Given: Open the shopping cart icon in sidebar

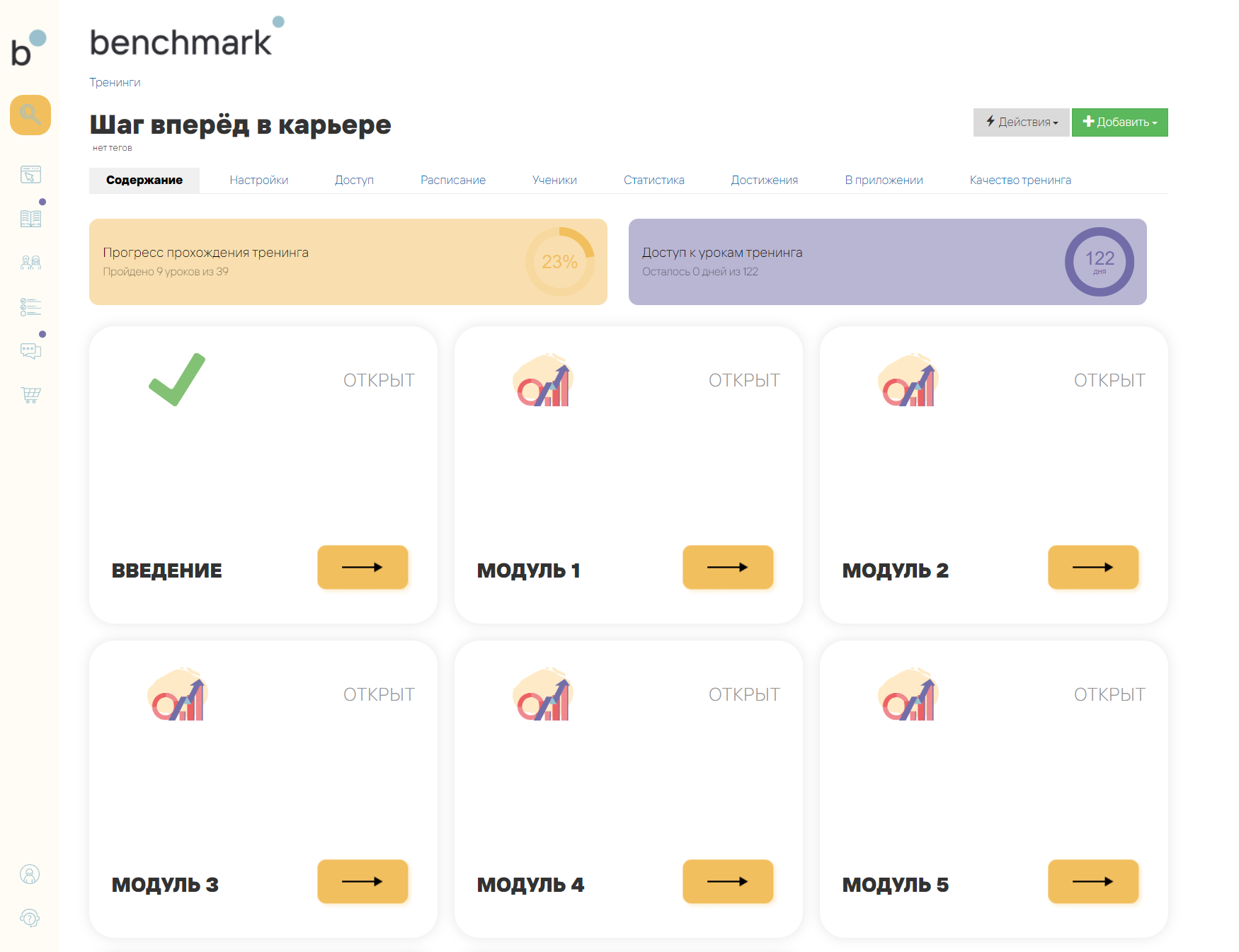Looking at the screenshot, I should point(30,395).
